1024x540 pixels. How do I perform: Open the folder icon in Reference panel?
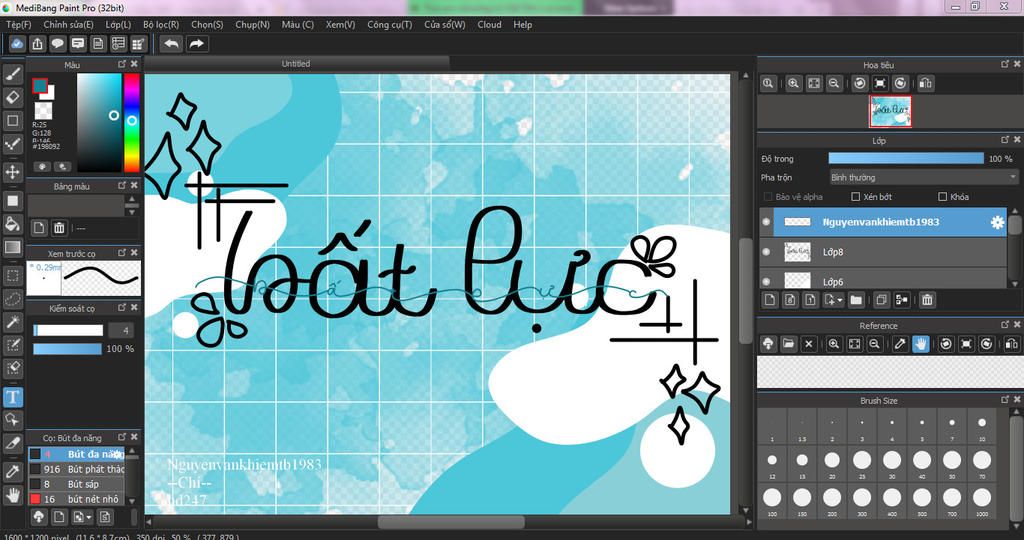pos(788,343)
